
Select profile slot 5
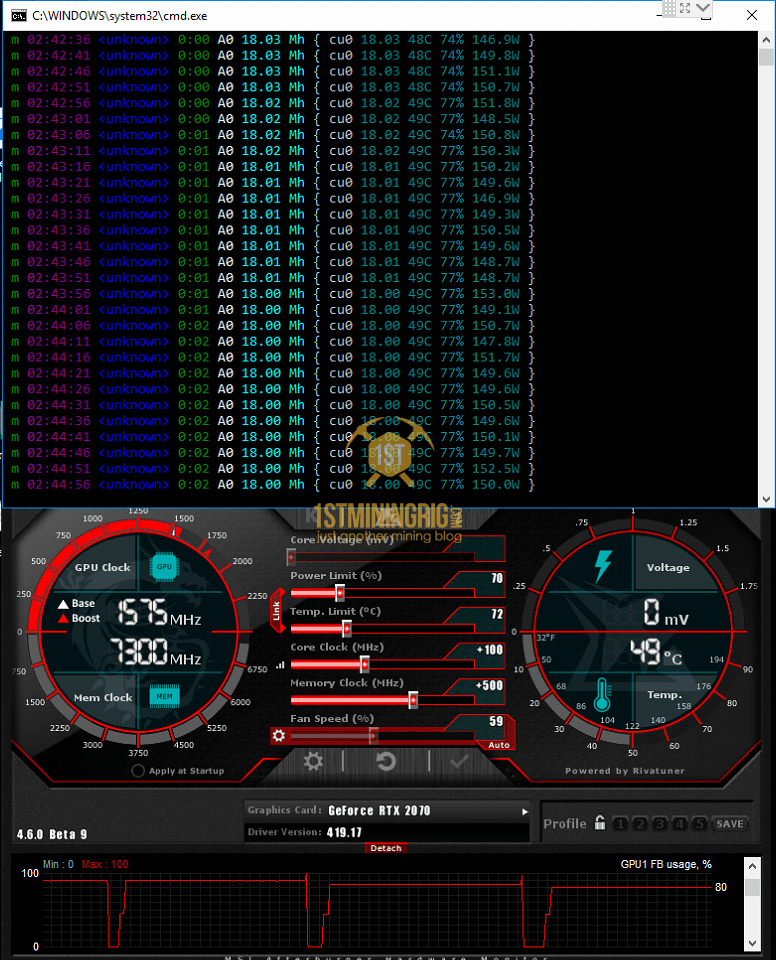[699, 823]
